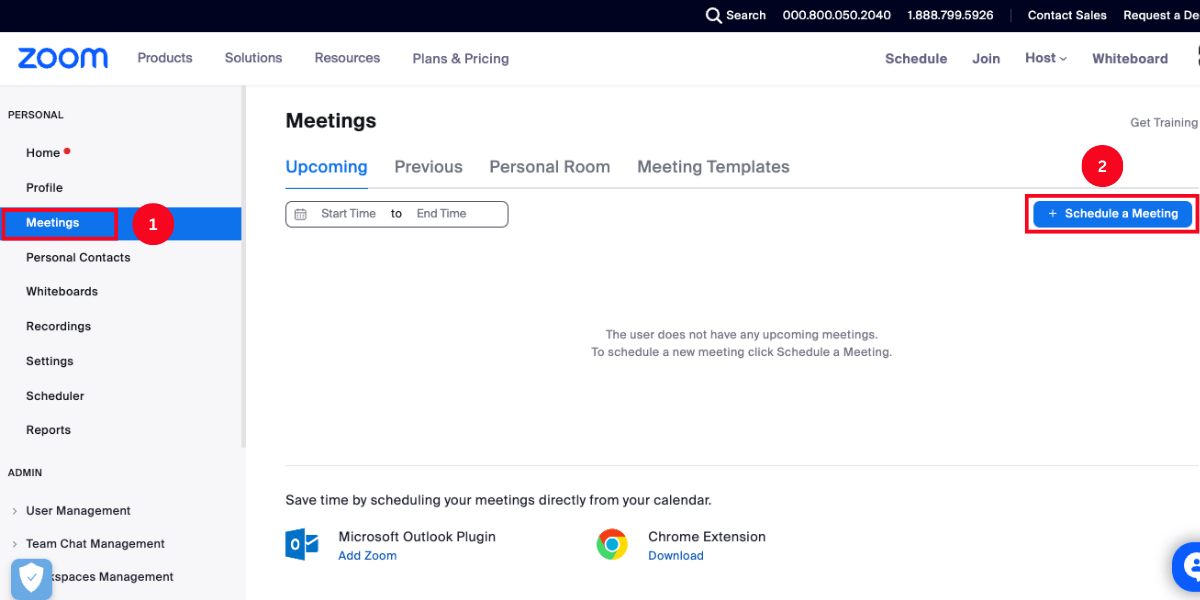Click the Request a Demo link
The width and height of the screenshot is (1200, 600).
coord(1161,15)
